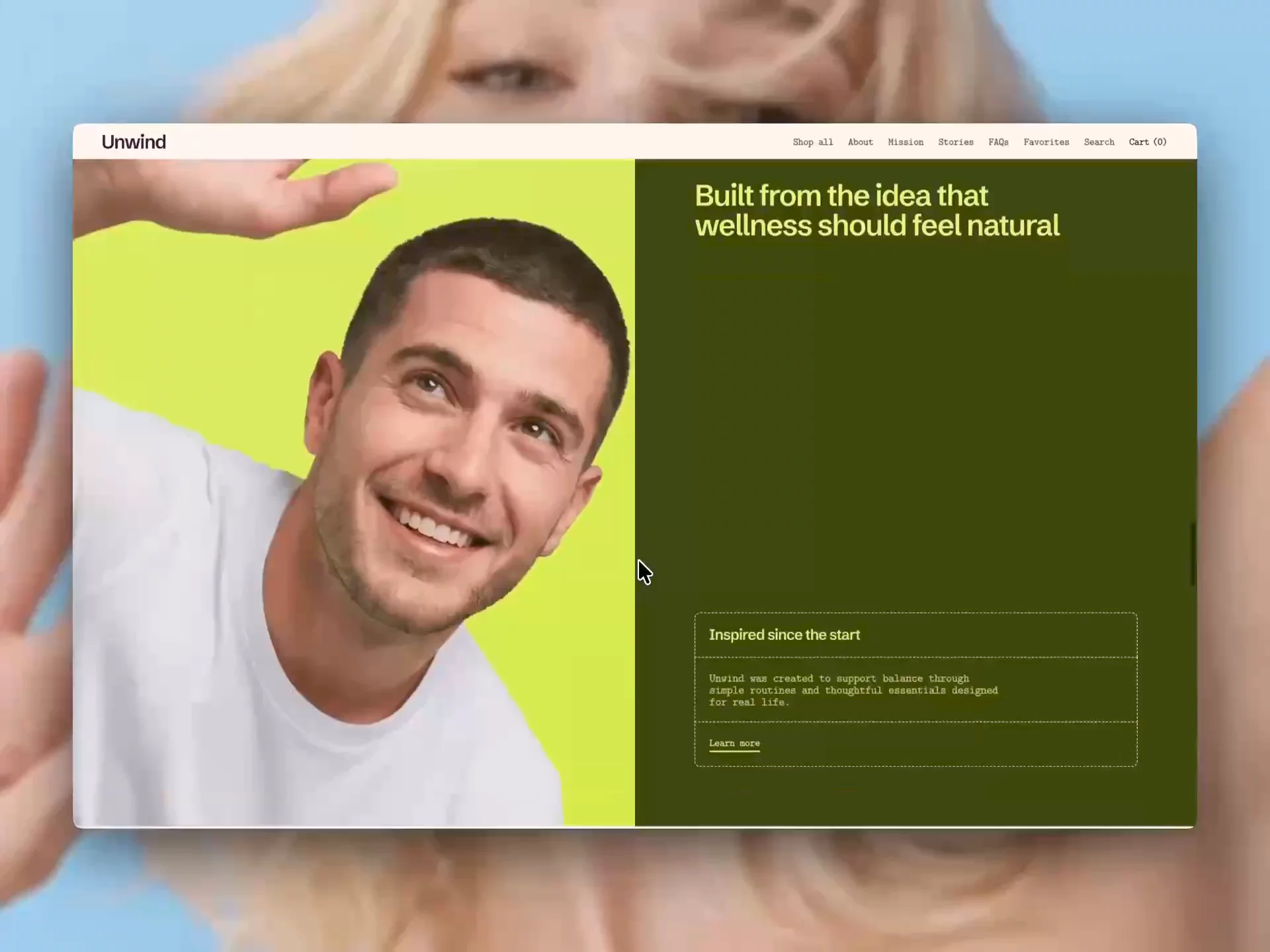Open the Shop all page

point(813,142)
